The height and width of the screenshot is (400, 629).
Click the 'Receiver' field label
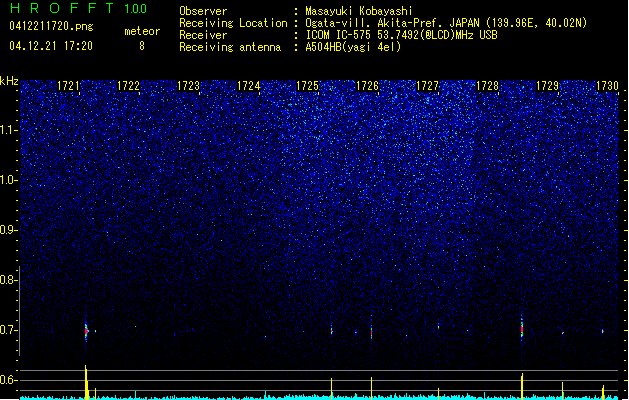click(x=203, y=35)
